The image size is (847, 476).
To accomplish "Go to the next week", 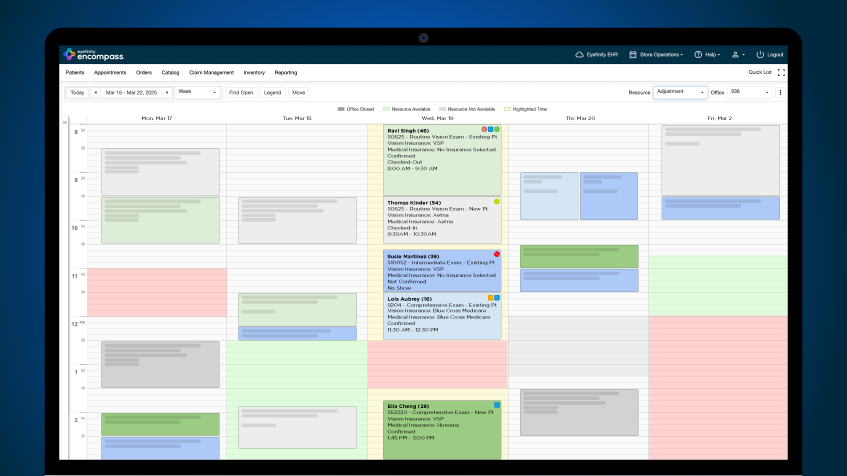I will (x=167, y=92).
